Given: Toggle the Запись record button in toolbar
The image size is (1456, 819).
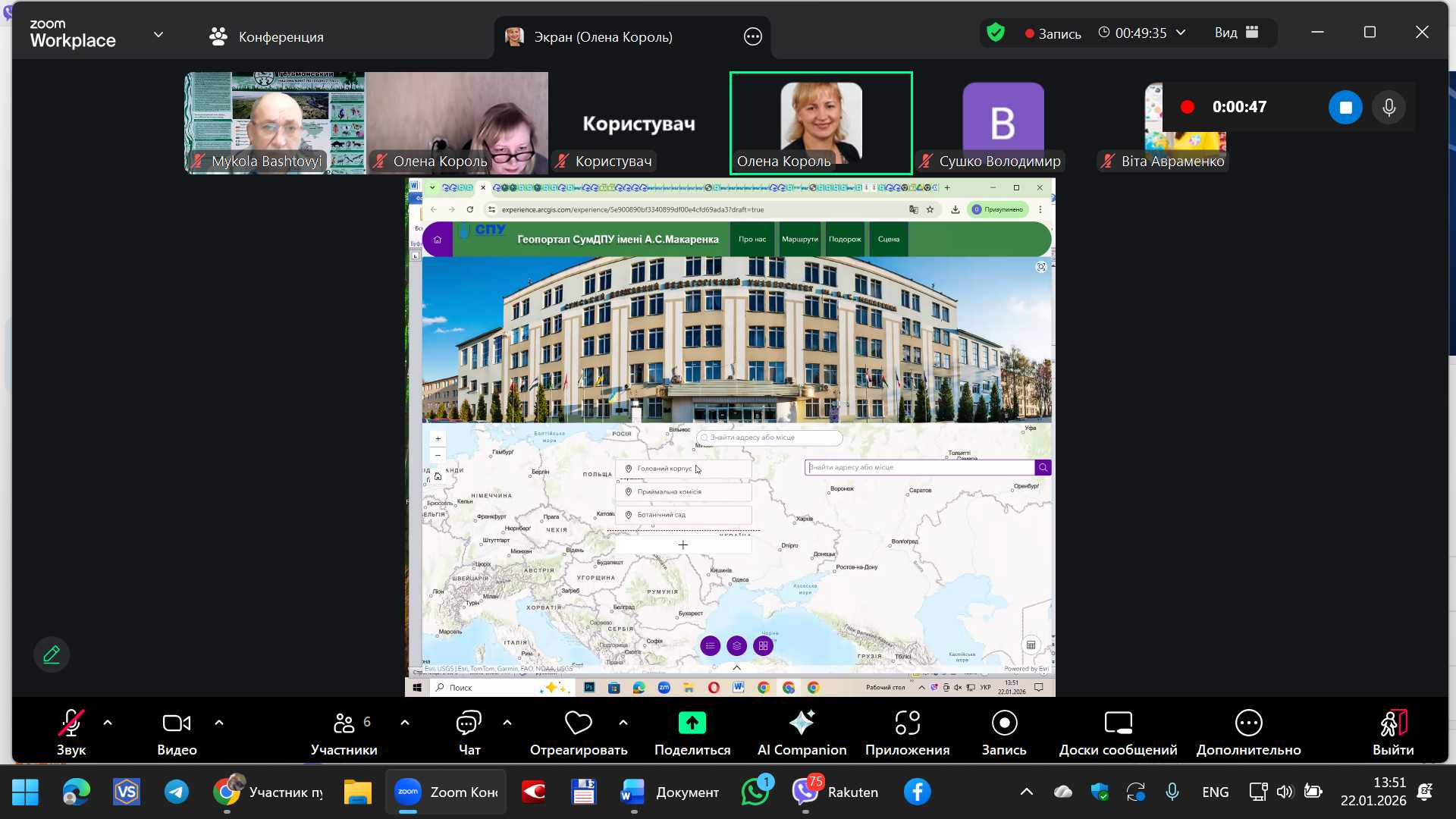Looking at the screenshot, I should (x=1004, y=724).
